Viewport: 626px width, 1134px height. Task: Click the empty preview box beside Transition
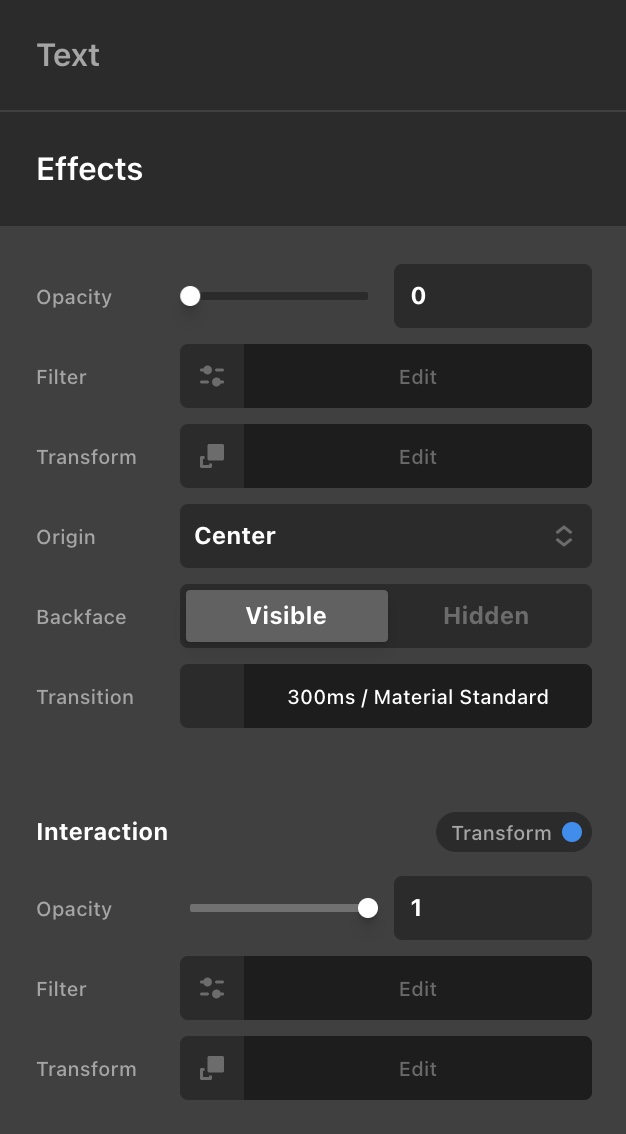[x=212, y=696]
